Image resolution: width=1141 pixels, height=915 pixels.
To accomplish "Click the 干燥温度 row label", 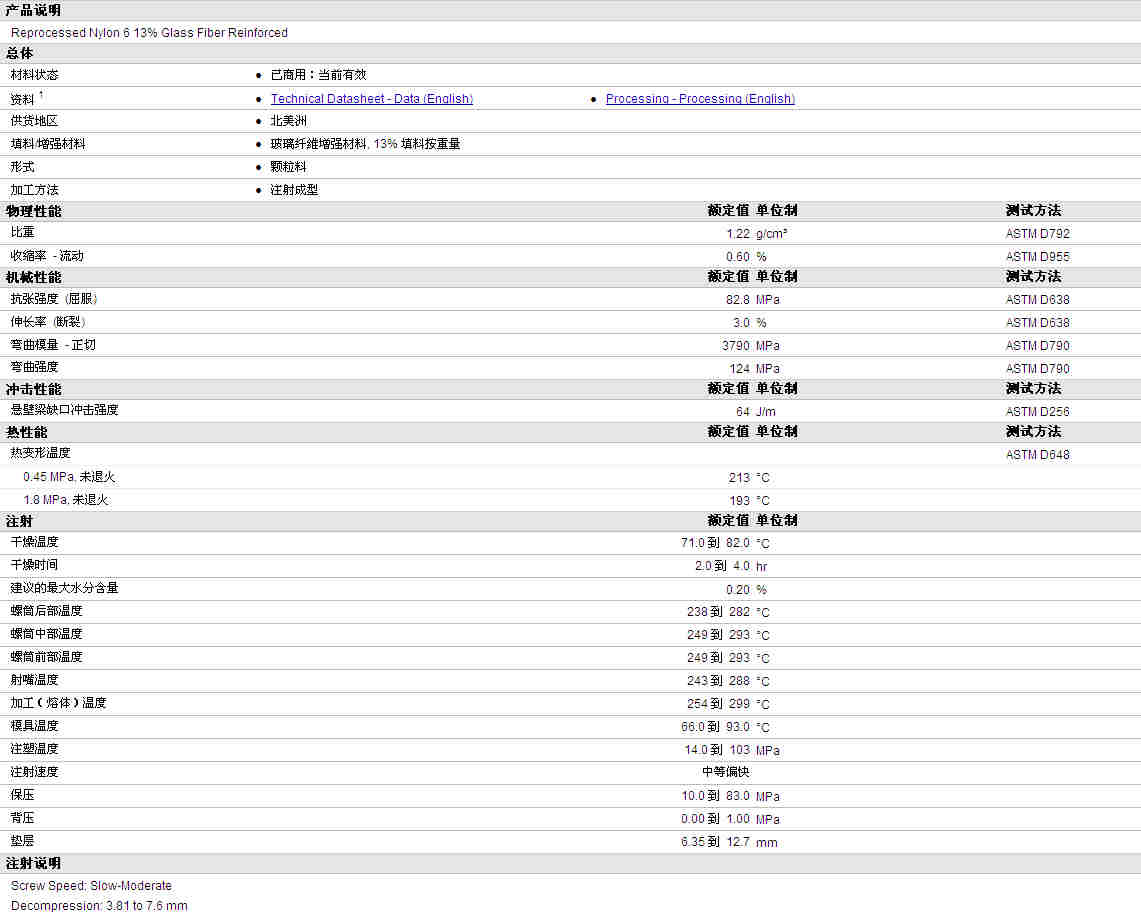I will pos(34,542).
